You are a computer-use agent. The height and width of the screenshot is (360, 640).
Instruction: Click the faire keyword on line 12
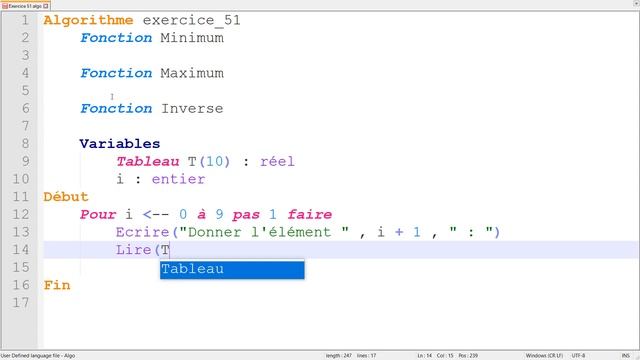point(309,214)
